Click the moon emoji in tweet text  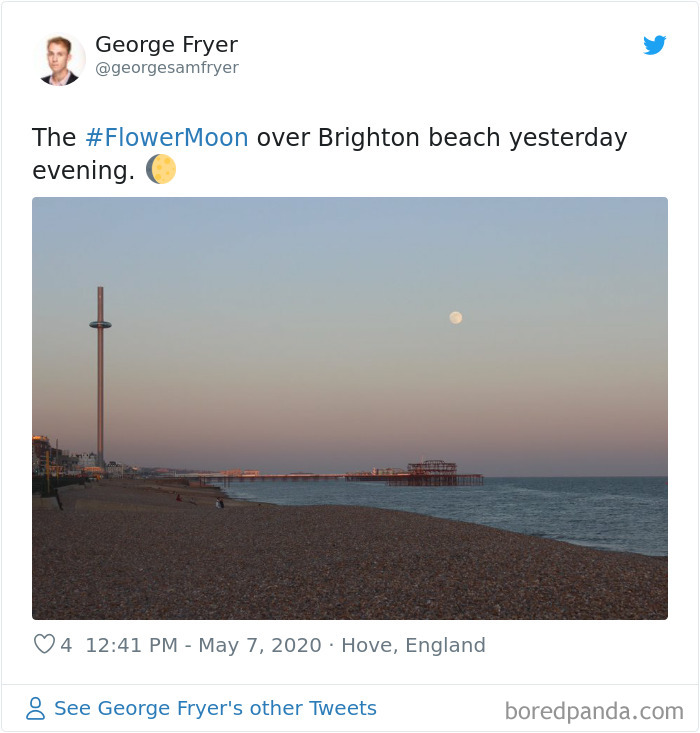pyautogui.click(x=161, y=169)
